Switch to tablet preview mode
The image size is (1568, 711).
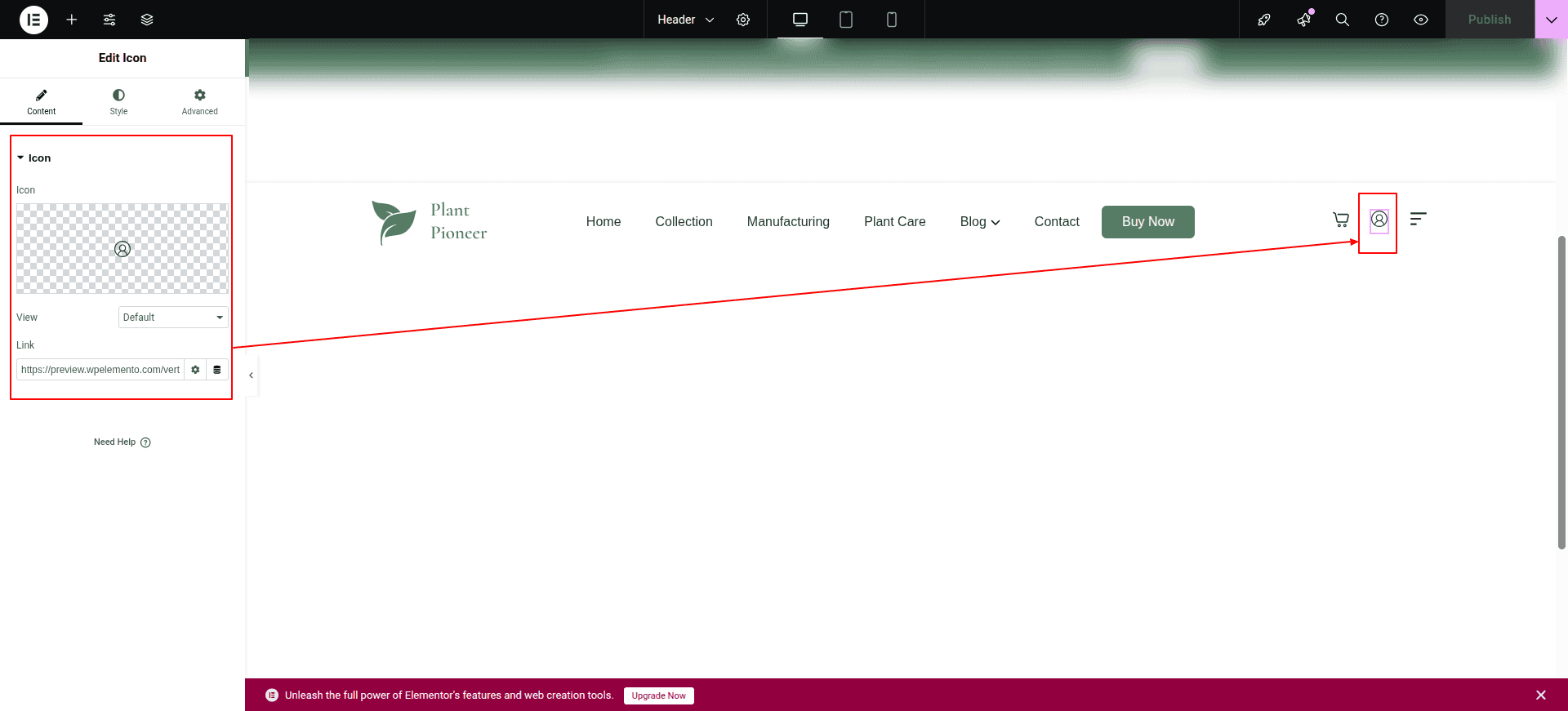[x=846, y=20]
